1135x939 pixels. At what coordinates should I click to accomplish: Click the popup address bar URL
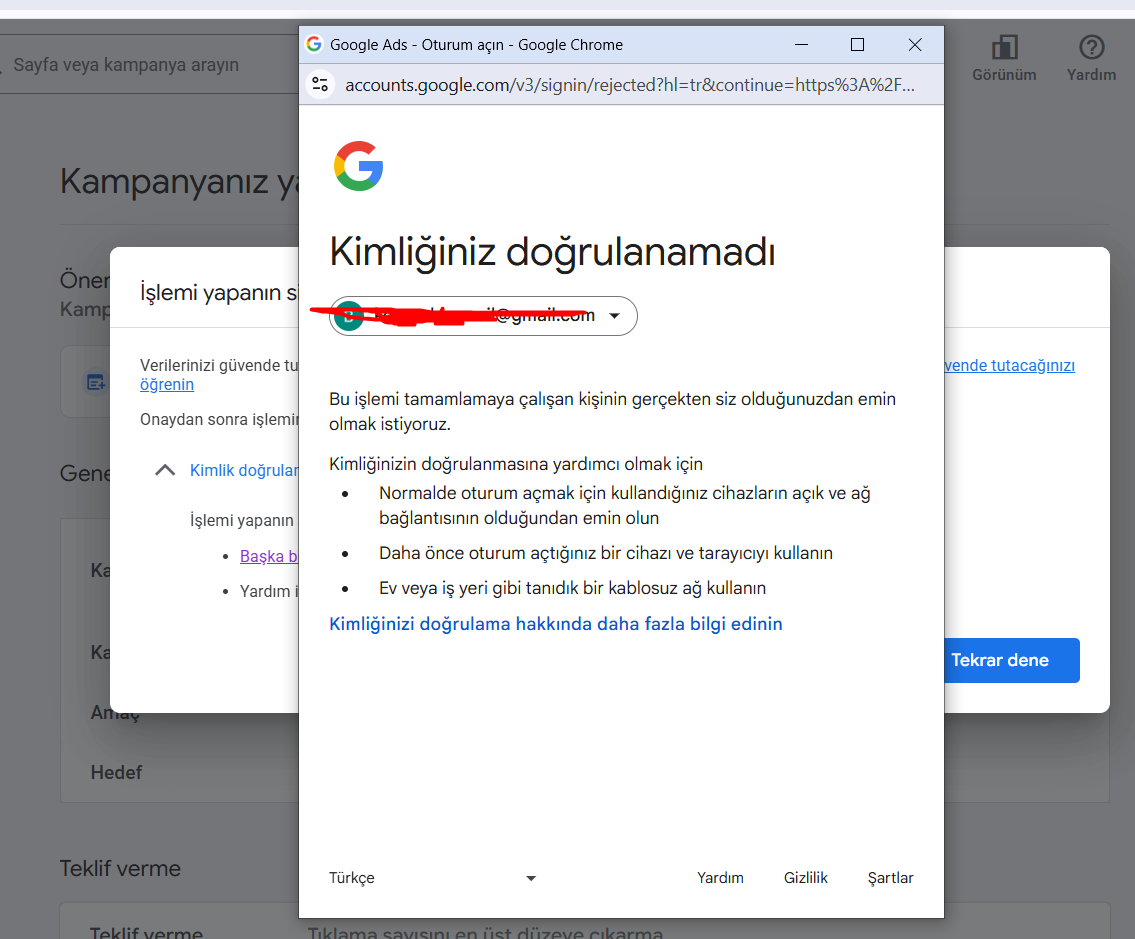point(630,85)
